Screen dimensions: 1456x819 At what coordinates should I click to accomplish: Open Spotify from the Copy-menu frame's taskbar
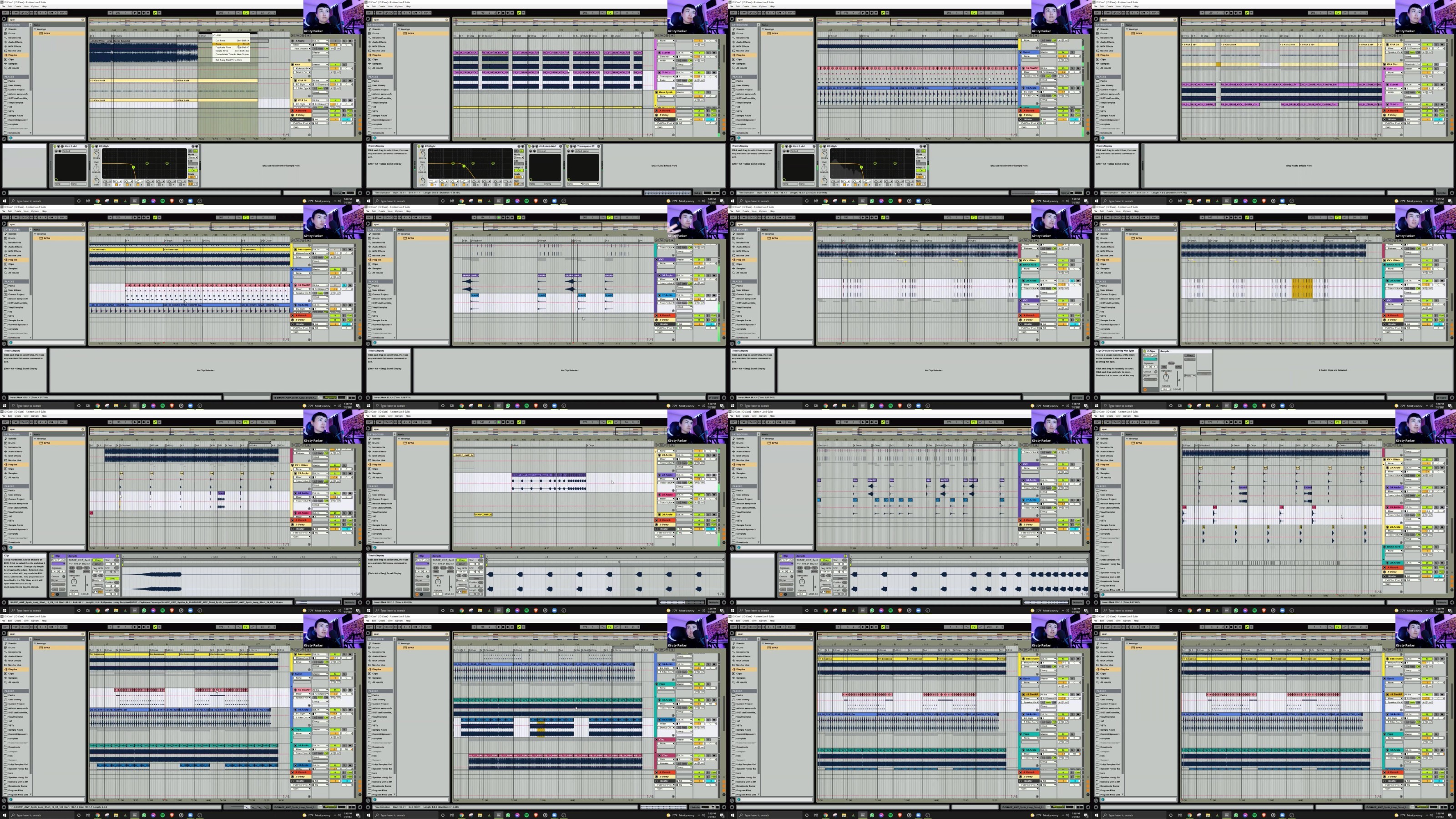point(163,201)
